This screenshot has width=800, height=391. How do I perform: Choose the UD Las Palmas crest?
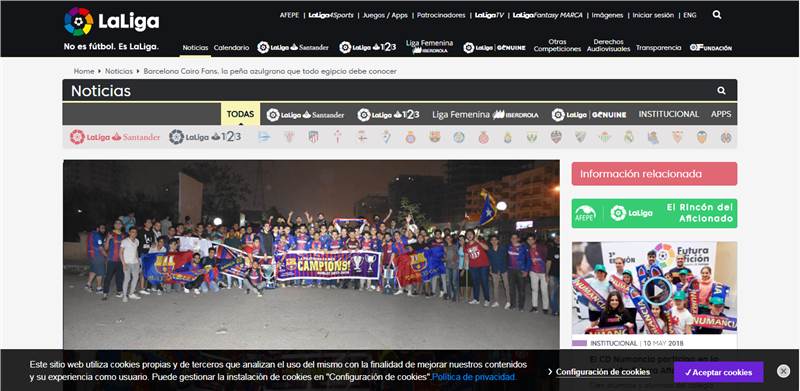click(508, 137)
